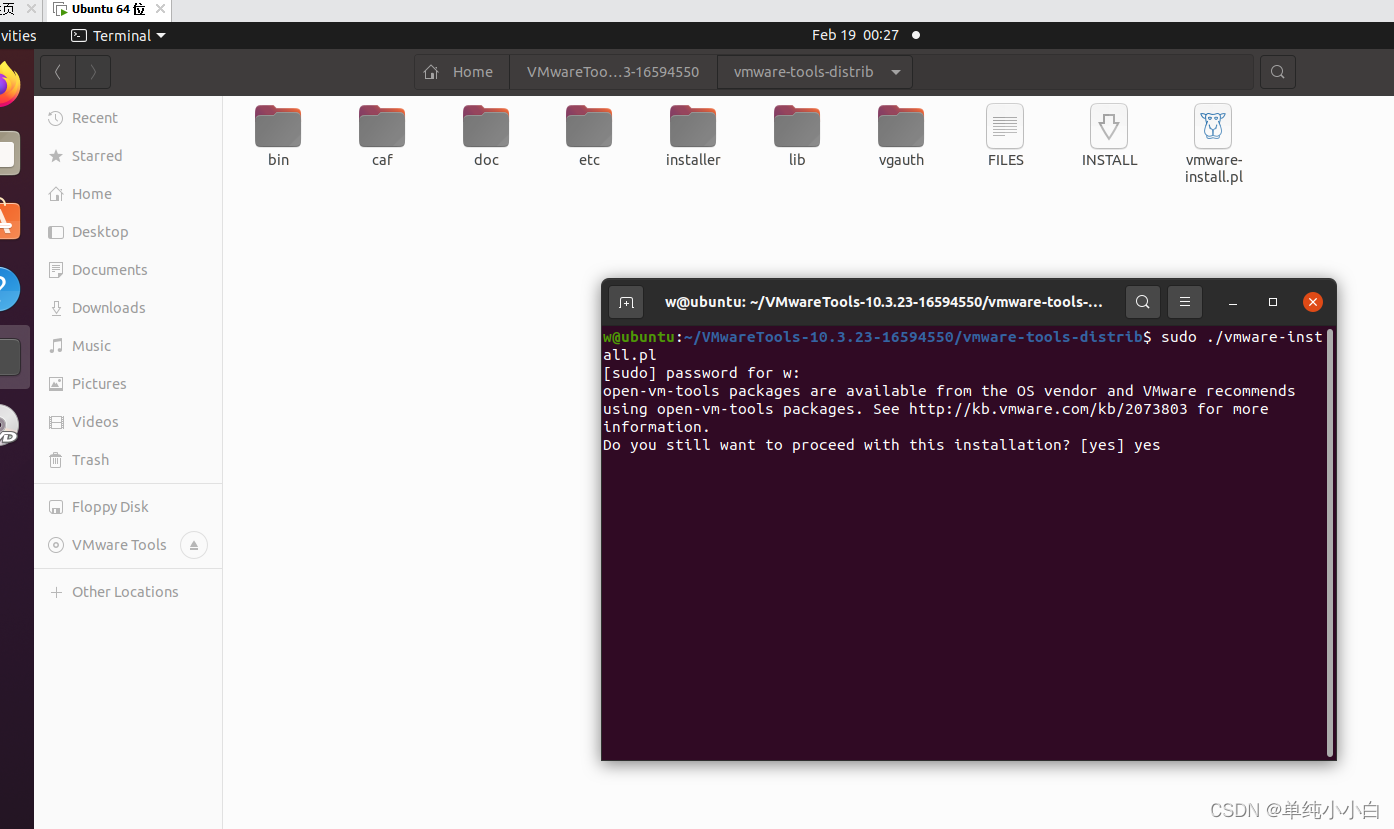Open Documents in the sidebar
The image size is (1394, 829).
tap(128, 270)
